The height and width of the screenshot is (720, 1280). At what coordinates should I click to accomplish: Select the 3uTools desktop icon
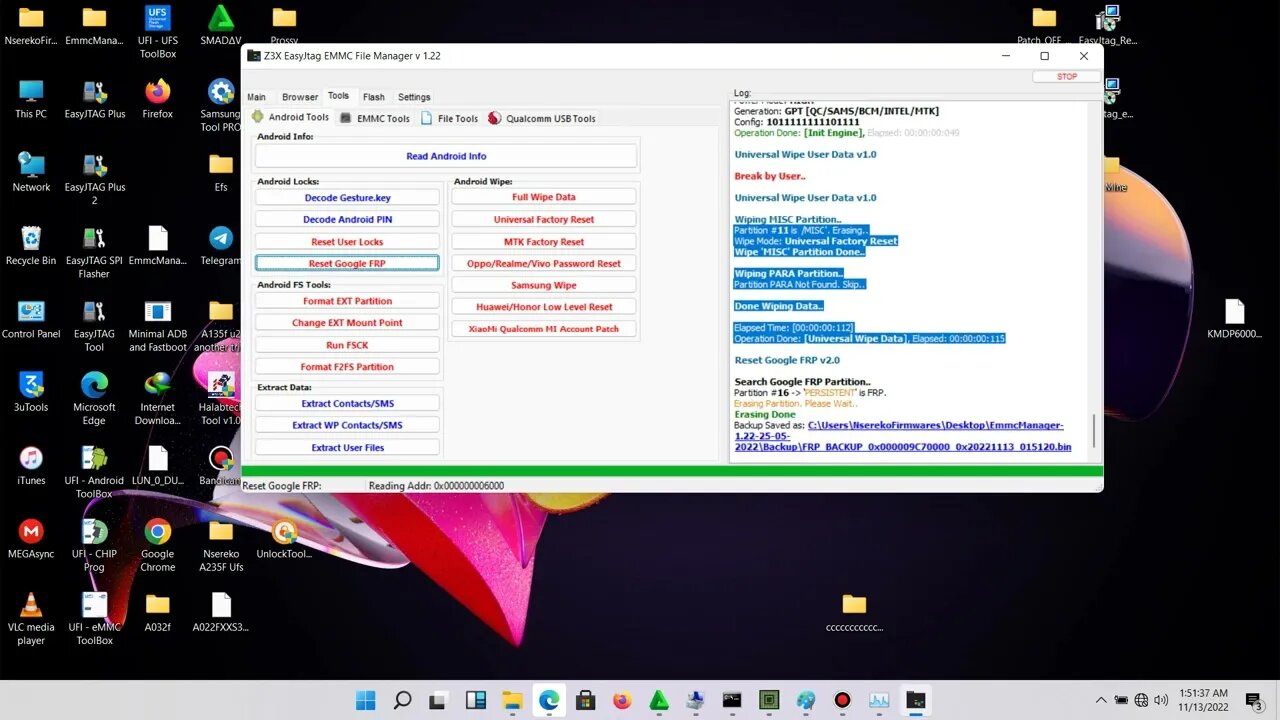pyautogui.click(x=31, y=392)
